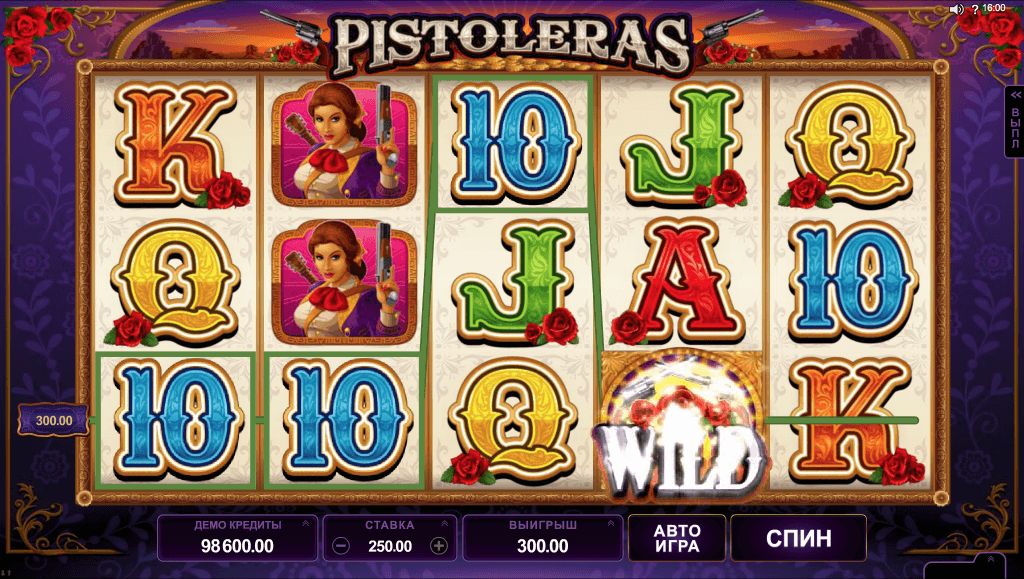
Task: Select the top pistolera woman symbol
Action: pos(344,144)
